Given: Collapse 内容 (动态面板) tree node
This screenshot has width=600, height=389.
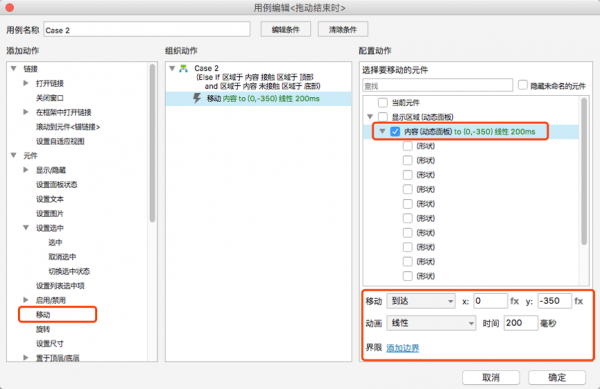Looking at the screenshot, I should coord(382,132).
